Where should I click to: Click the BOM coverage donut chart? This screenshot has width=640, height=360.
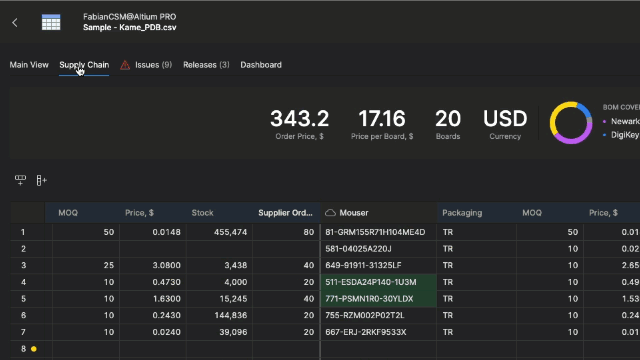coord(571,123)
